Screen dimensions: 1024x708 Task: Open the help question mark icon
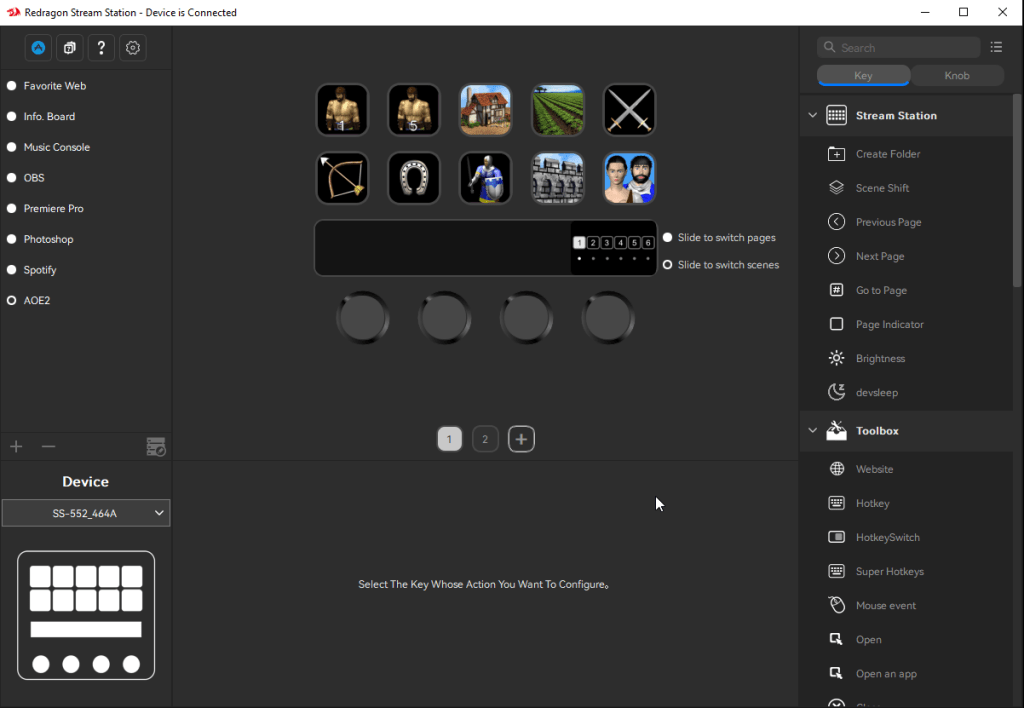[x=101, y=48]
